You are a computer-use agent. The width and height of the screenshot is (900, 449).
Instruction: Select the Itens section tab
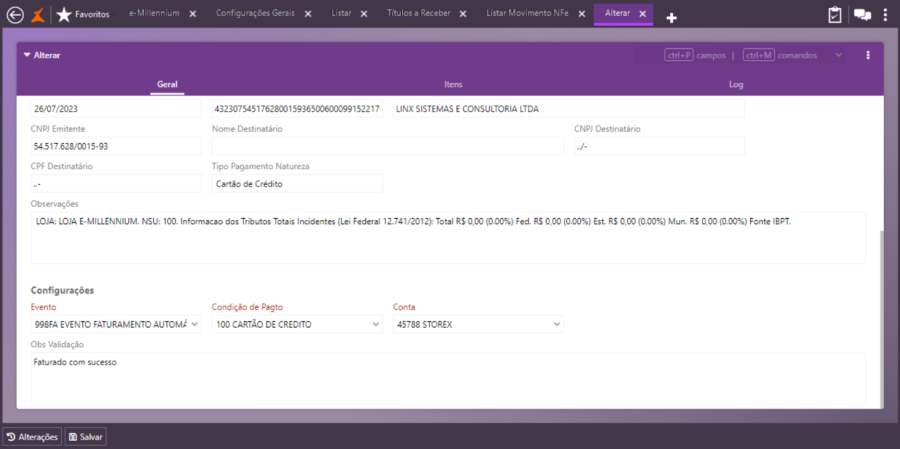coord(453,84)
